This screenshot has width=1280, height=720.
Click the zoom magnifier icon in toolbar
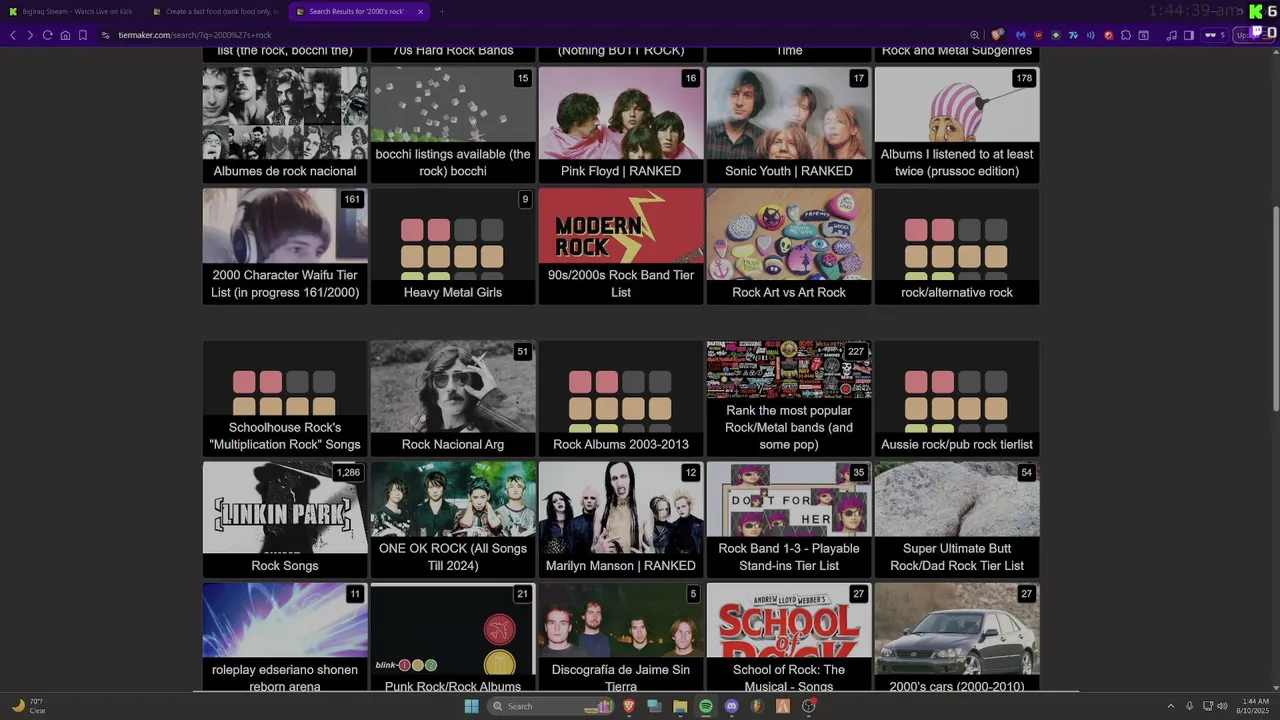click(x=974, y=35)
